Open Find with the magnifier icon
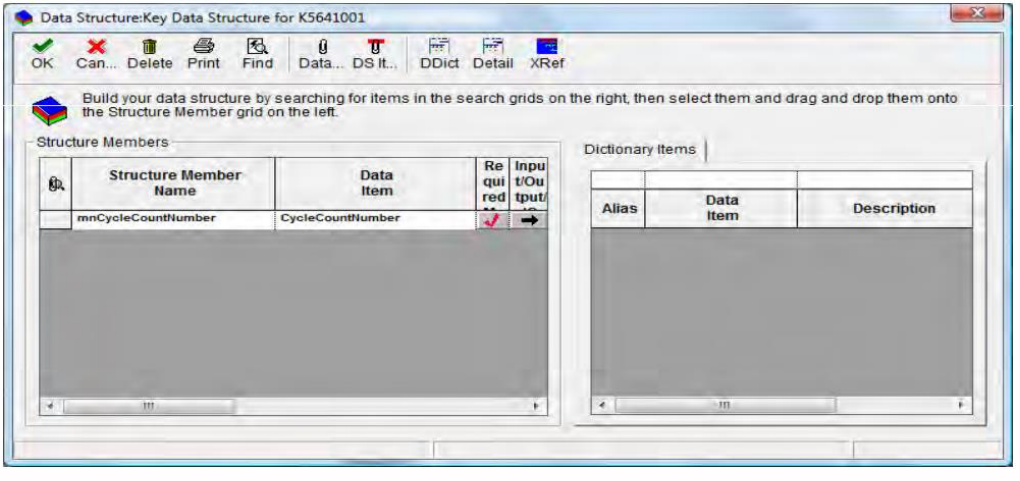The image size is (1020, 481). [256, 46]
